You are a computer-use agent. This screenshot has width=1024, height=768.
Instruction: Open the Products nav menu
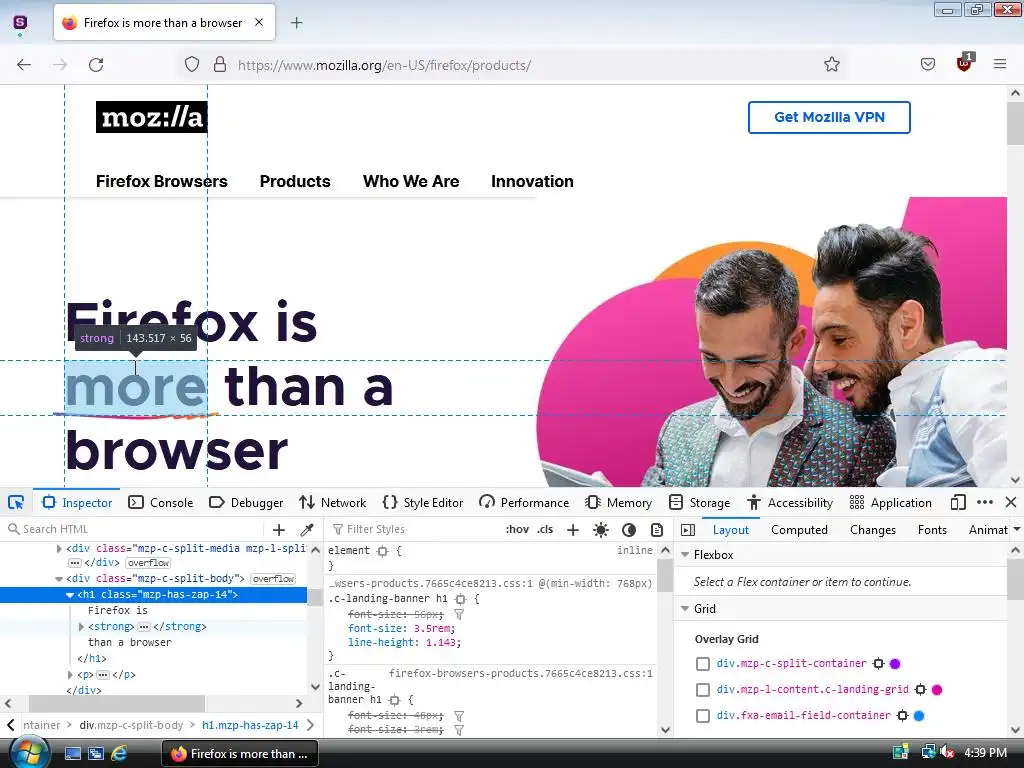coord(295,182)
